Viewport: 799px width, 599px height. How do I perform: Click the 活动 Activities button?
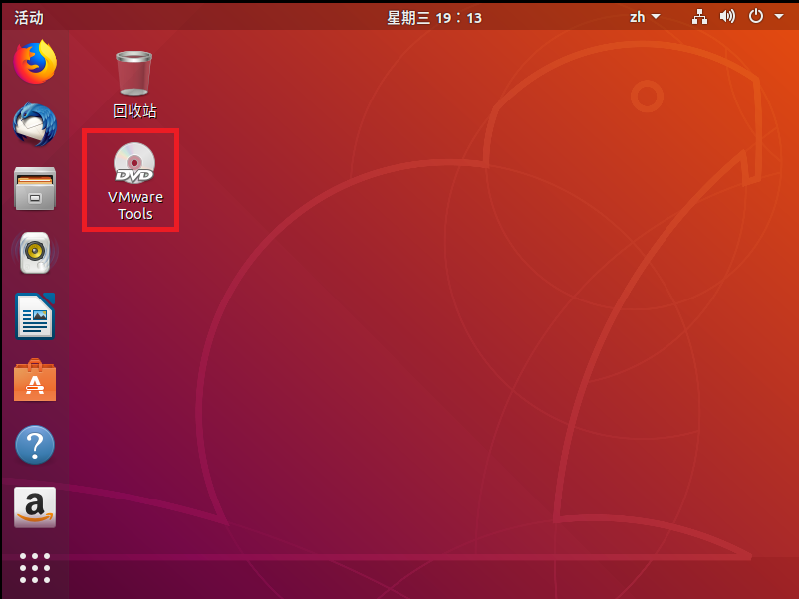pyautogui.click(x=29, y=17)
